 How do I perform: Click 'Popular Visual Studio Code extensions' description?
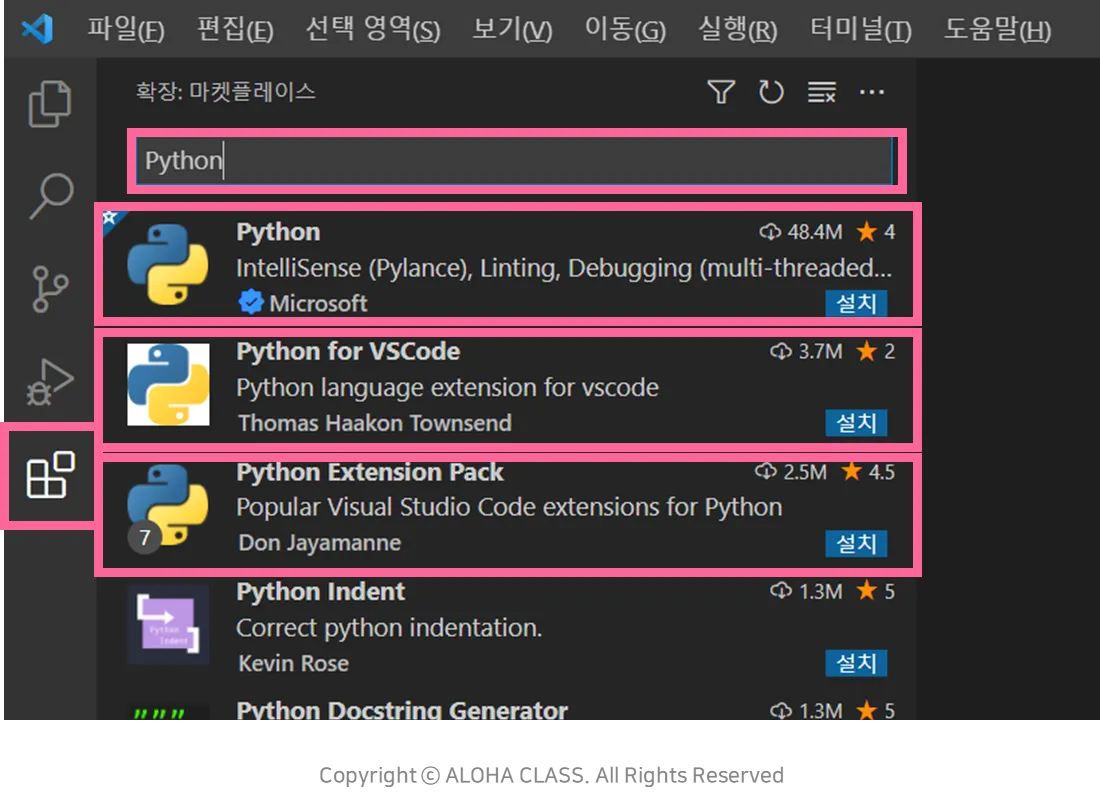point(509,507)
